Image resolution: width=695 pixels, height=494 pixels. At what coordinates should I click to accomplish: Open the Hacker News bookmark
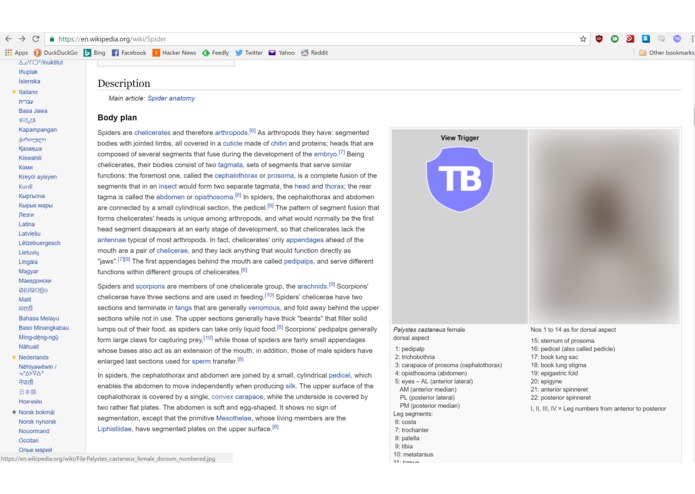coord(174,53)
